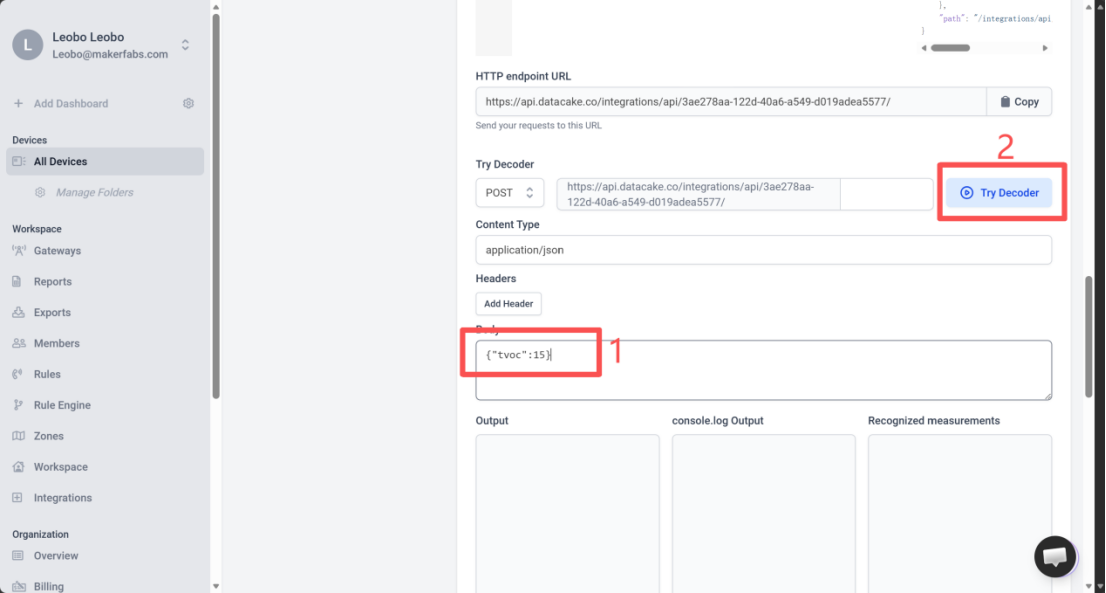Click the Zones map icon
Screen dimensions: 1106x593
18,436
